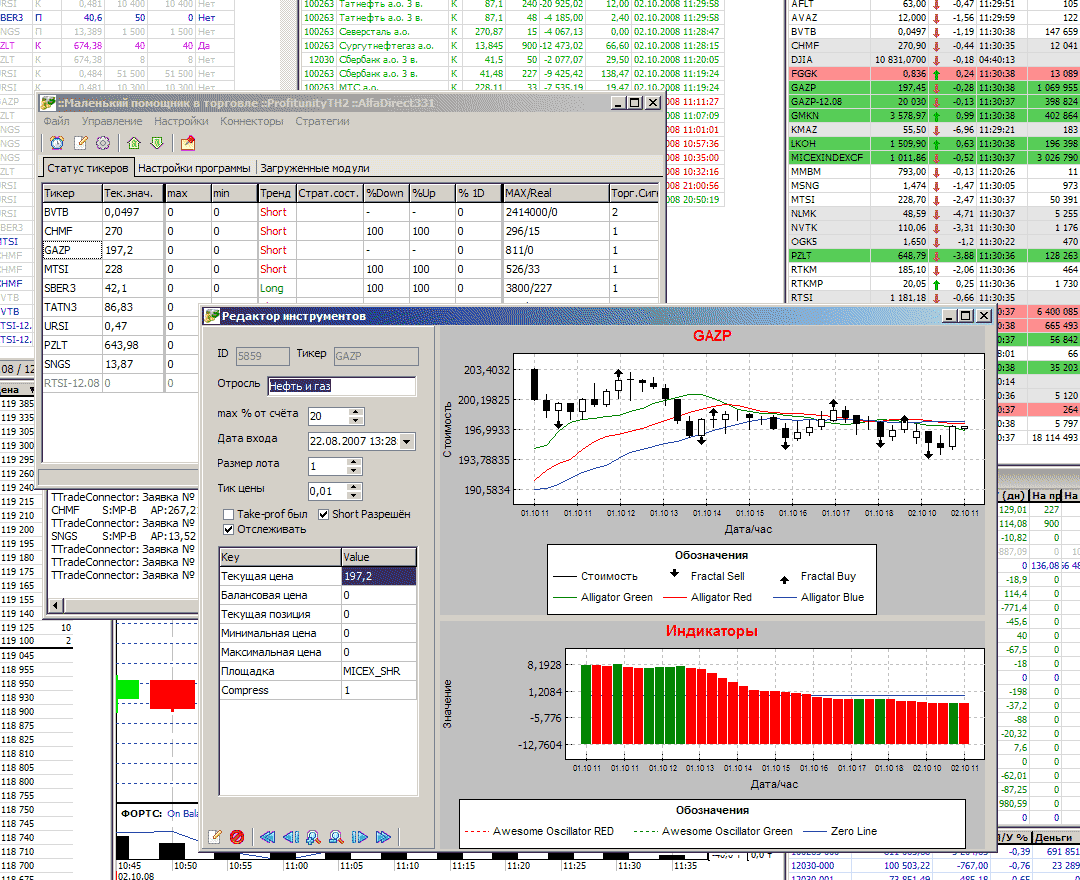
Task: Switch to Настройки программы tab
Action: [x=194, y=168]
